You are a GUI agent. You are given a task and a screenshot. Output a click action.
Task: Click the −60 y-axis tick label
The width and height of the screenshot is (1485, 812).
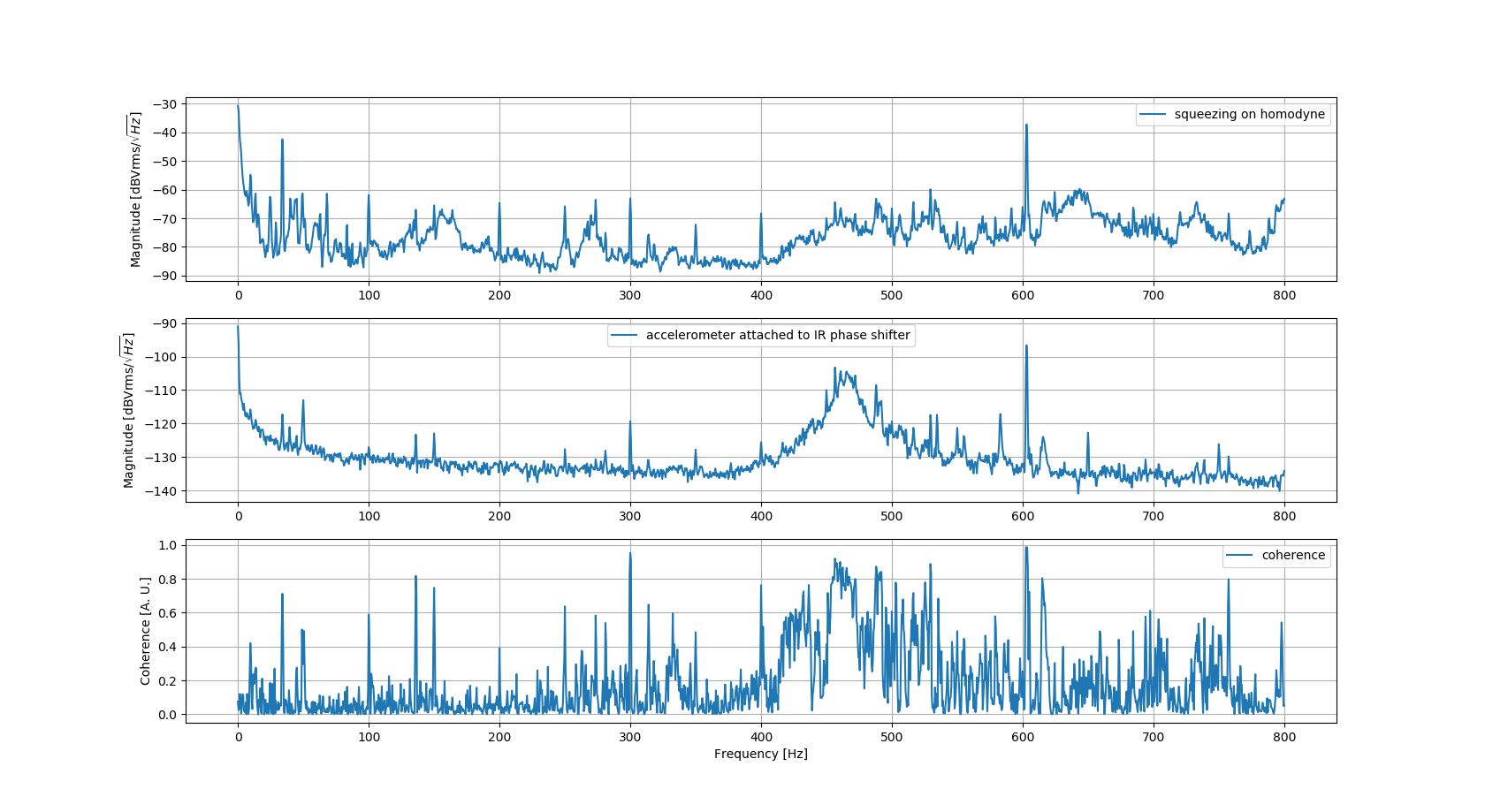pos(165,190)
